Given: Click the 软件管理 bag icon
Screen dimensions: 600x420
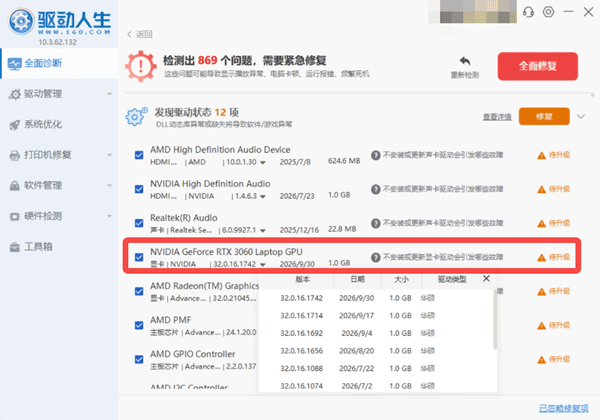Looking at the screenshot, I should [x=15, y=186].
